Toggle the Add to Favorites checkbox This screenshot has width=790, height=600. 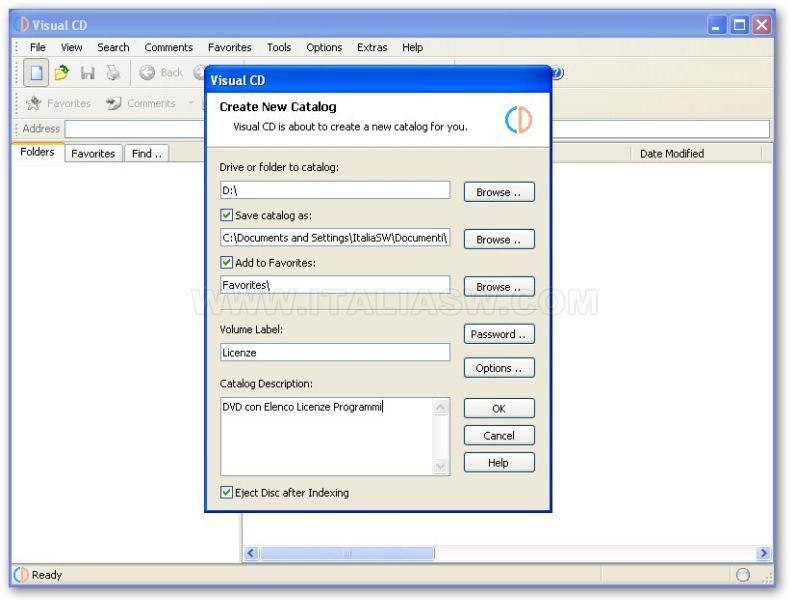(227, 263)
